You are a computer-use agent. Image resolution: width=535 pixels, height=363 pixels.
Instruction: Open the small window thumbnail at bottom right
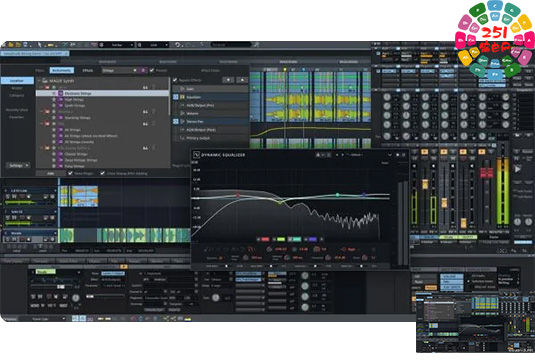coord(475,322)
